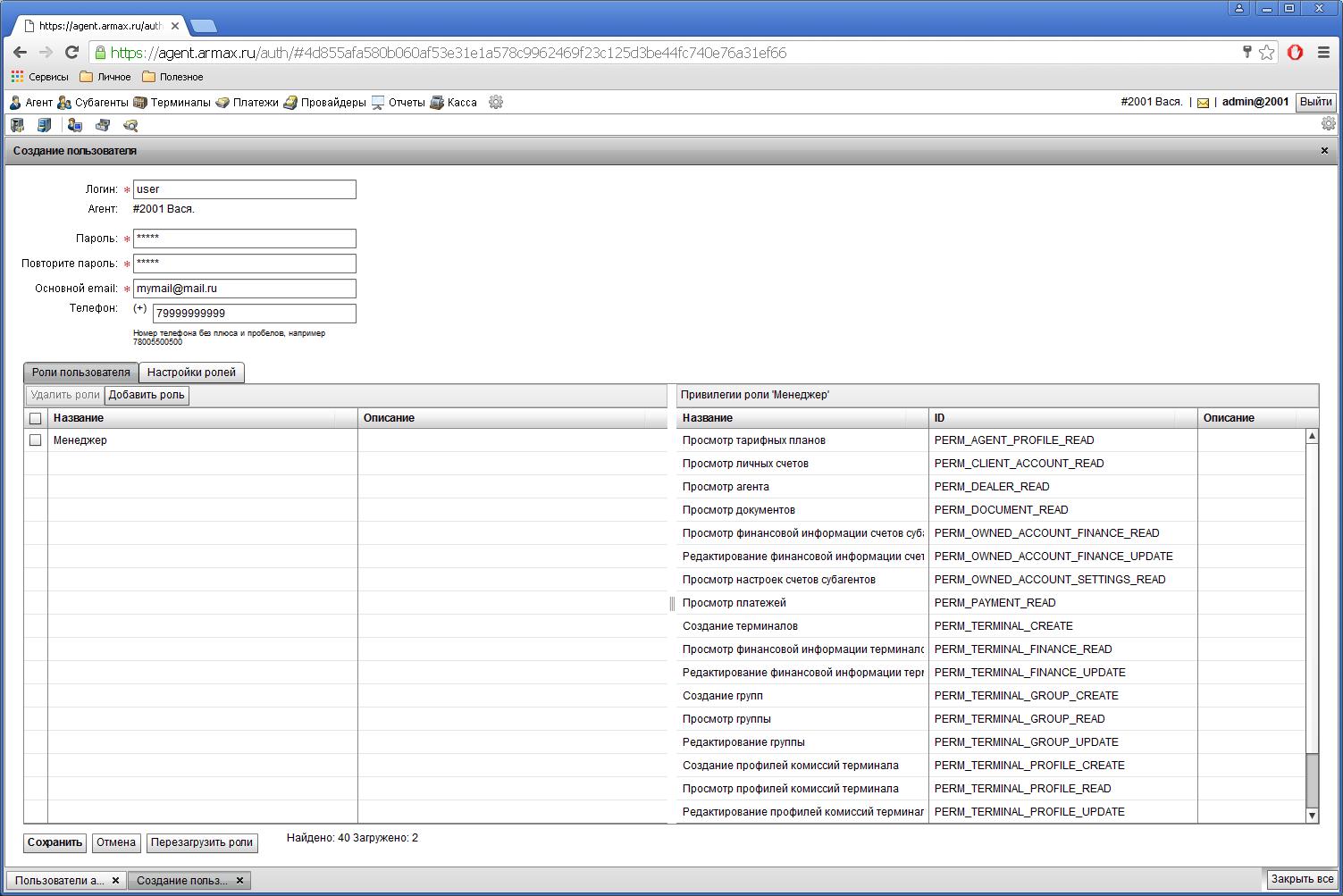Click the PERM_DOCUMENT_READ cell
Viewport: 1343px width, 896px height.
[1063, 510]
